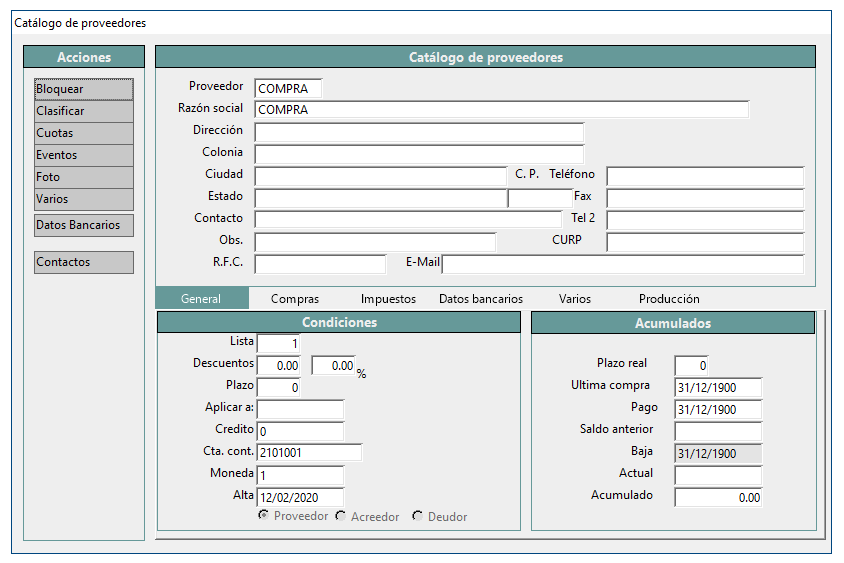Click the Plazo real field

click(x=691, y=365)
